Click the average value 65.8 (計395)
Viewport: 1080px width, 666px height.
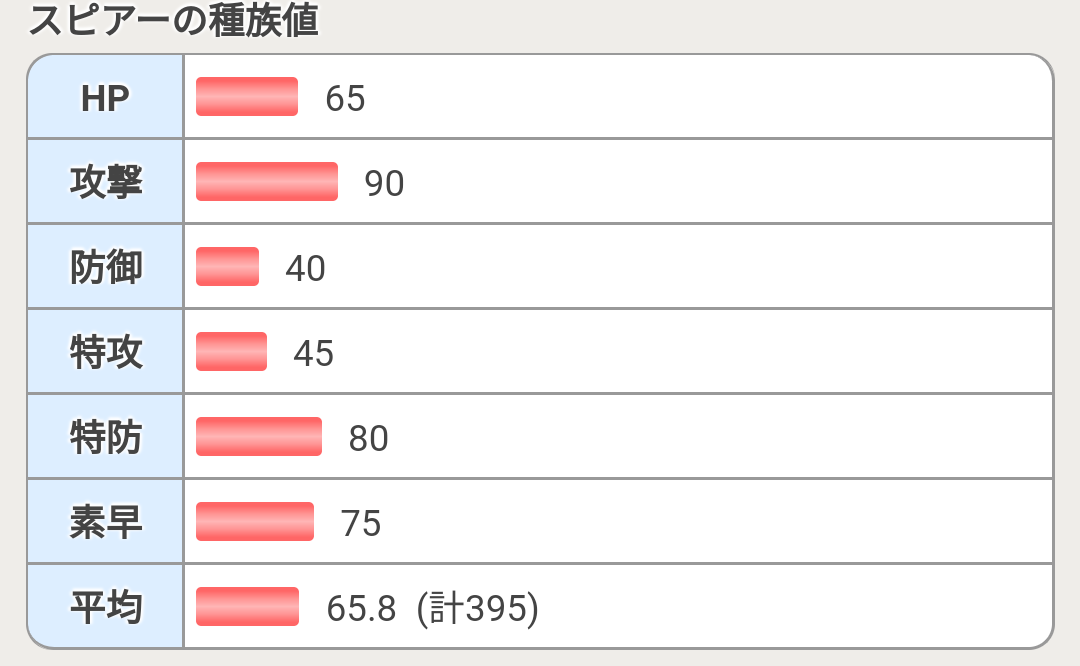click(x=432, y=609)
